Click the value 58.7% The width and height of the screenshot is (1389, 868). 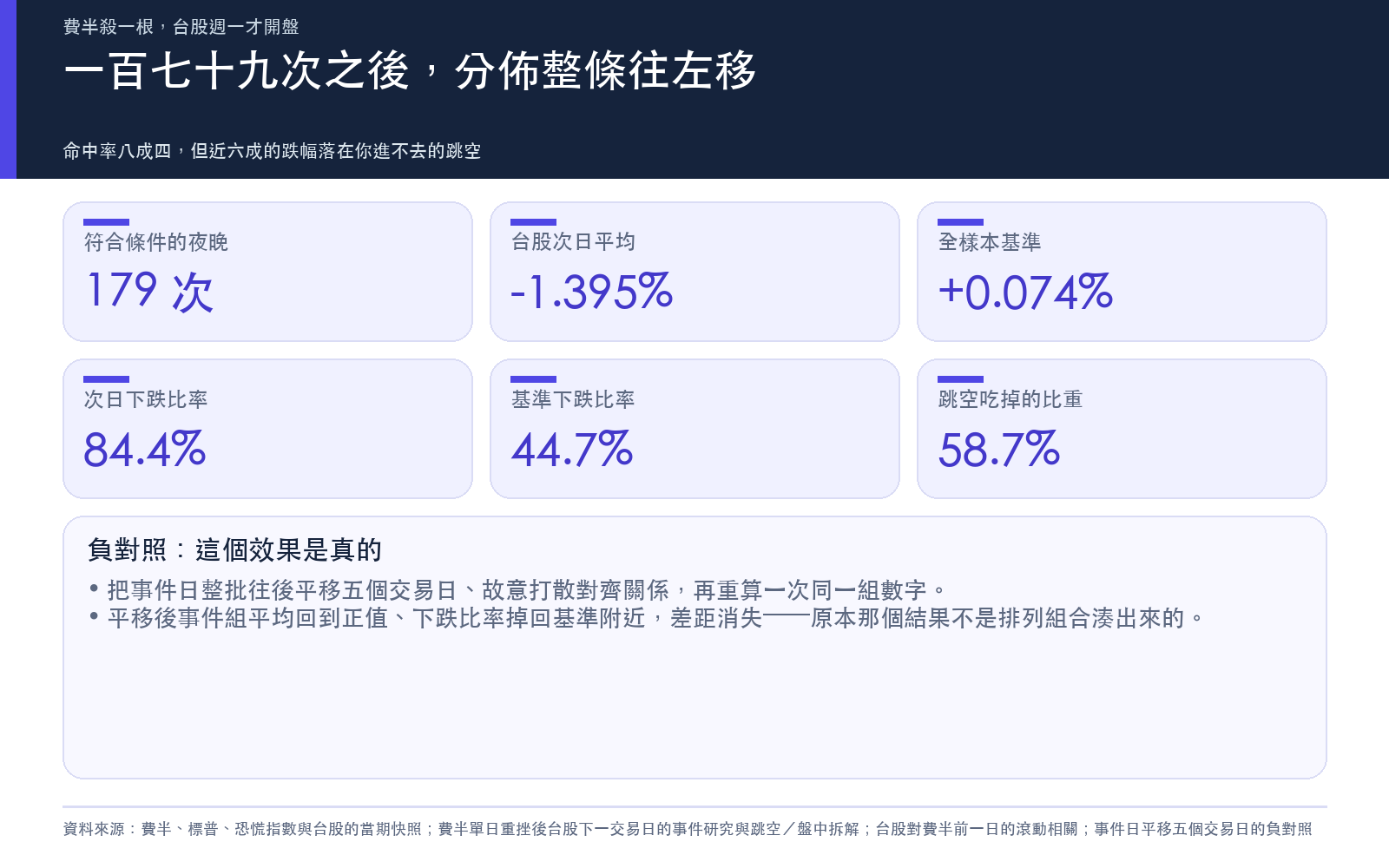coord(999,449)
